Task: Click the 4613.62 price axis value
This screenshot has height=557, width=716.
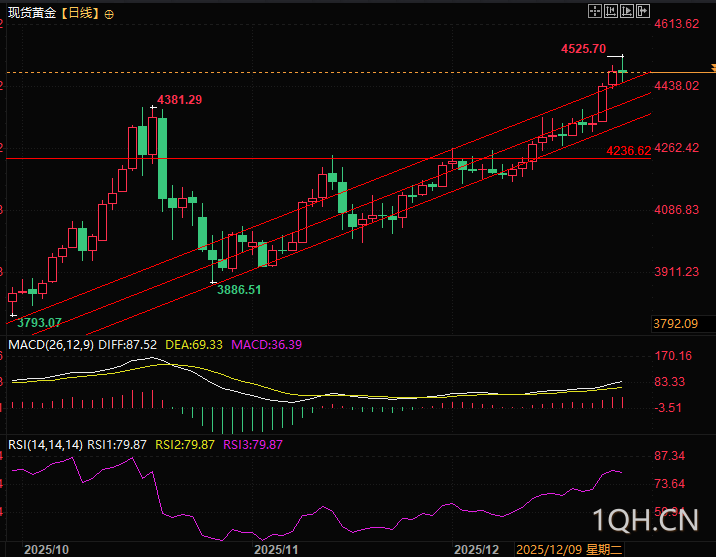Action: pyautogui.click(x=677, y=24)
